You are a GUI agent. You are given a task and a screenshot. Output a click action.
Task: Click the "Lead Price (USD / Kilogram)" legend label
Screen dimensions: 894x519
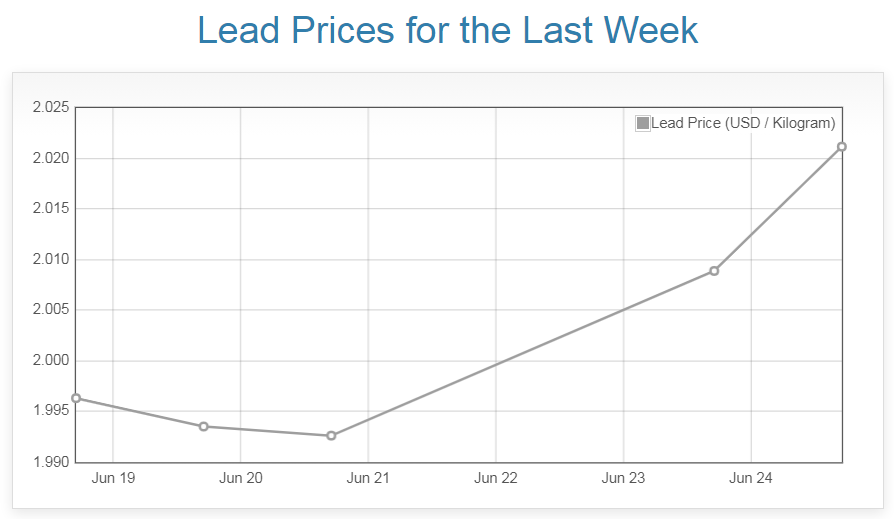[x=743, y=123]
